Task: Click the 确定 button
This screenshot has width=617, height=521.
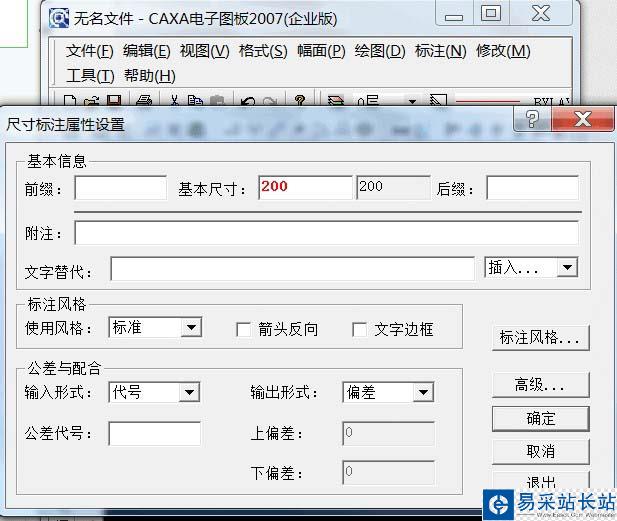Action: coord(540,419)
